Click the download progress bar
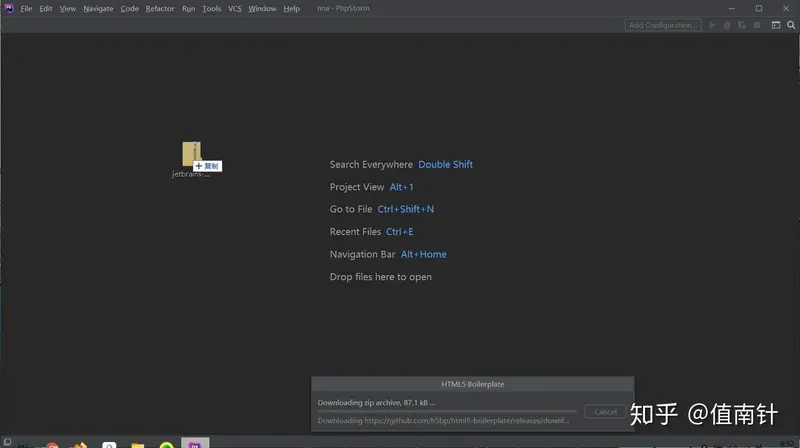This screenshot has height=448, width=800. (447, 411)
